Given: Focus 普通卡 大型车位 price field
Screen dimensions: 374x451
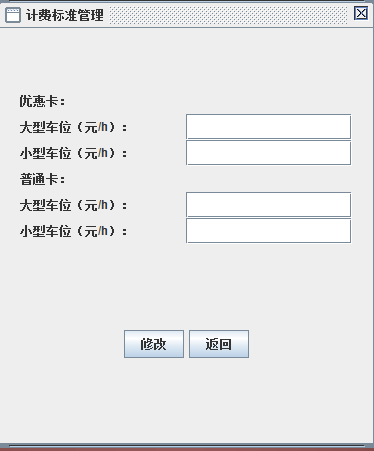Looking at the screenshot, I should [268, 205].
